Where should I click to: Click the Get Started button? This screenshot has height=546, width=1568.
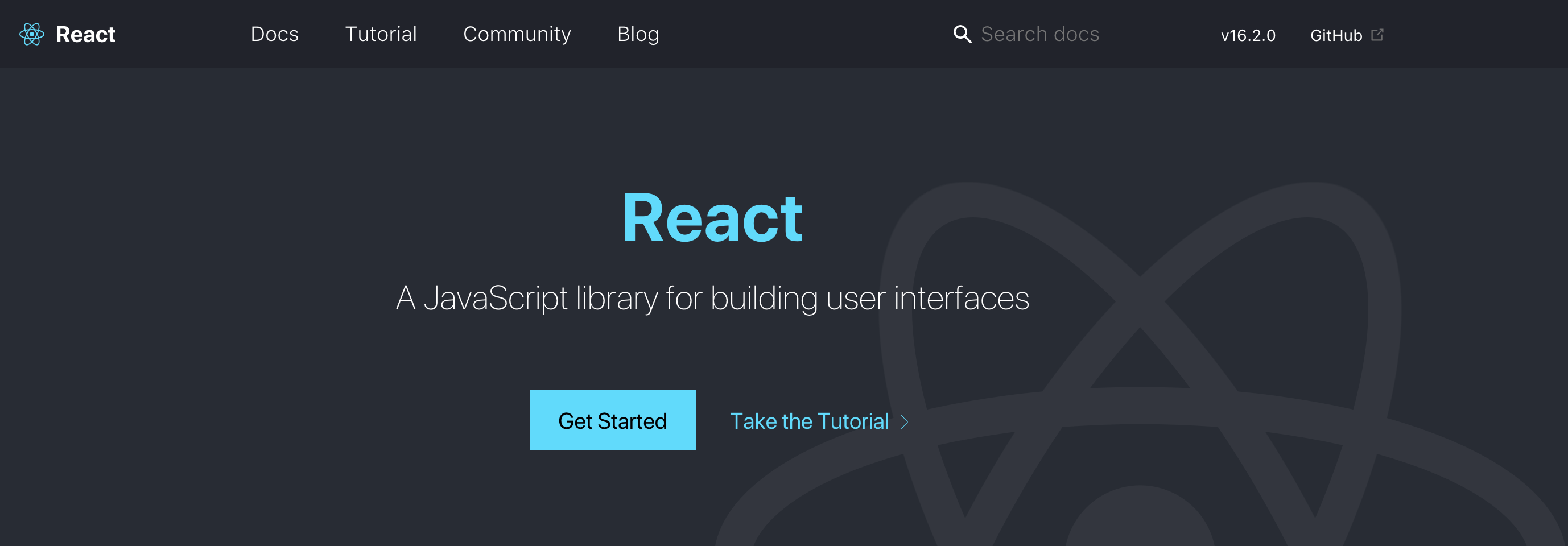[613, 420]
